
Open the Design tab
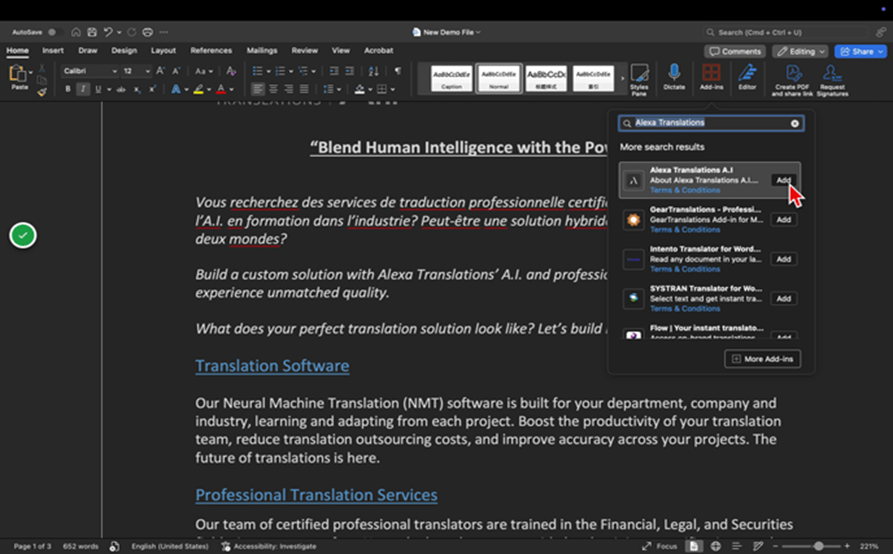click(x=124, y=50)
